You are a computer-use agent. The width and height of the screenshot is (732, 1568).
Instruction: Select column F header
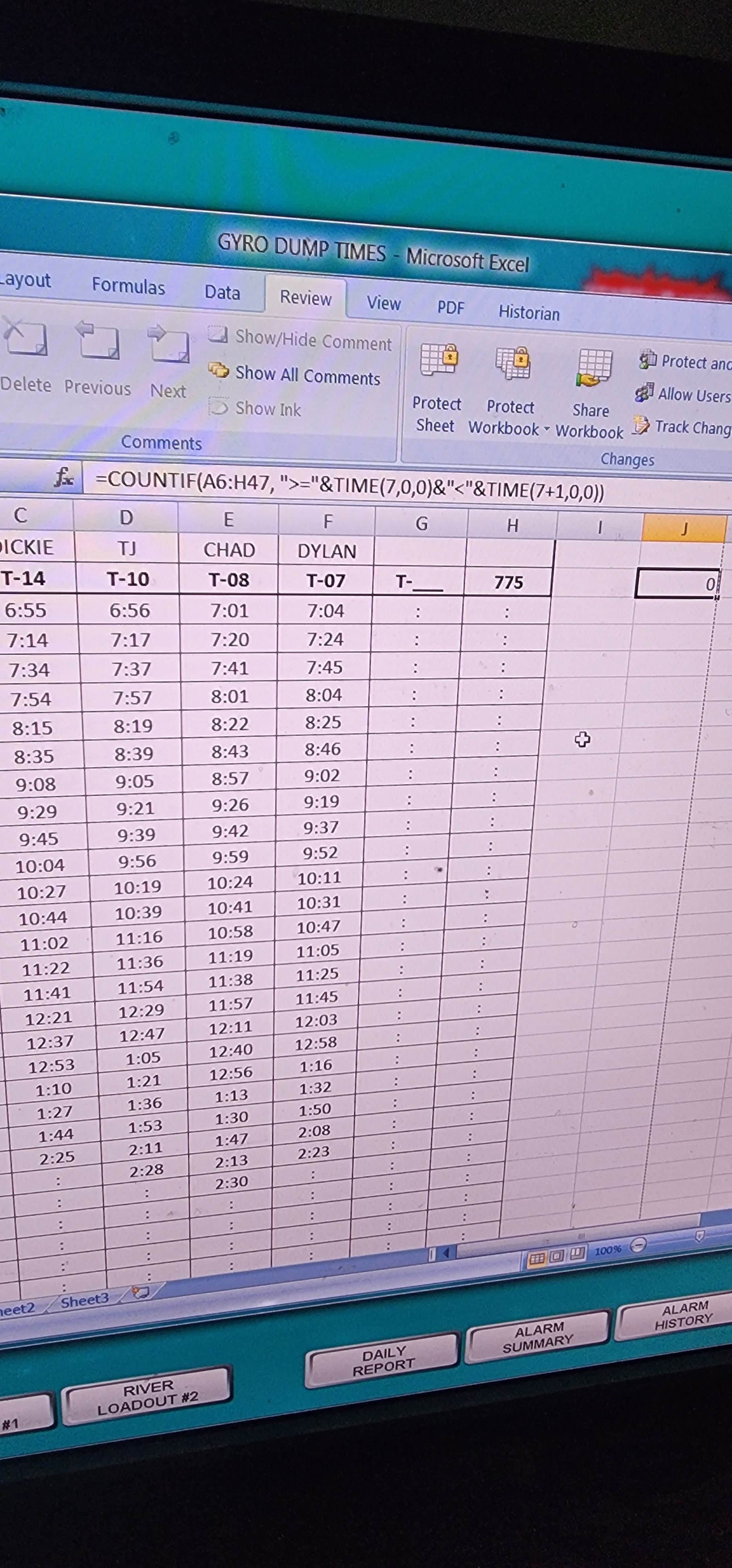(327, 522)
